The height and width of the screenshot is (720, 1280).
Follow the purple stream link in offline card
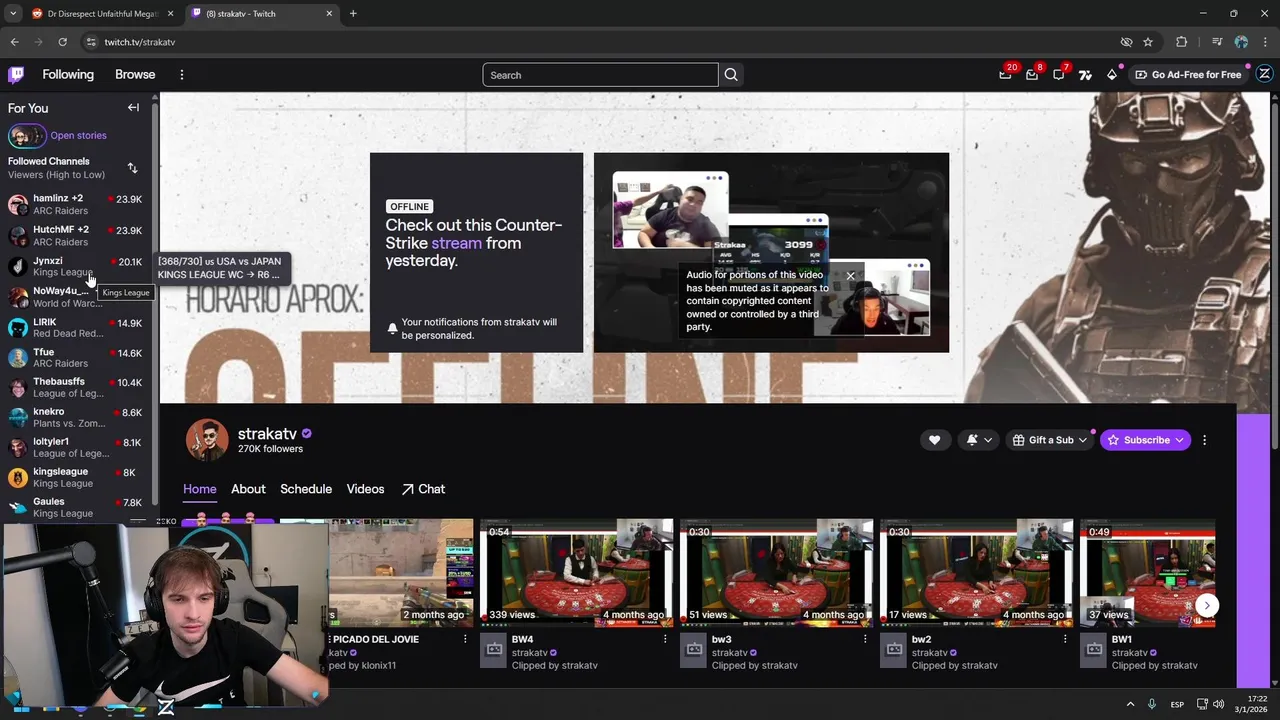[x=456, y=243]
